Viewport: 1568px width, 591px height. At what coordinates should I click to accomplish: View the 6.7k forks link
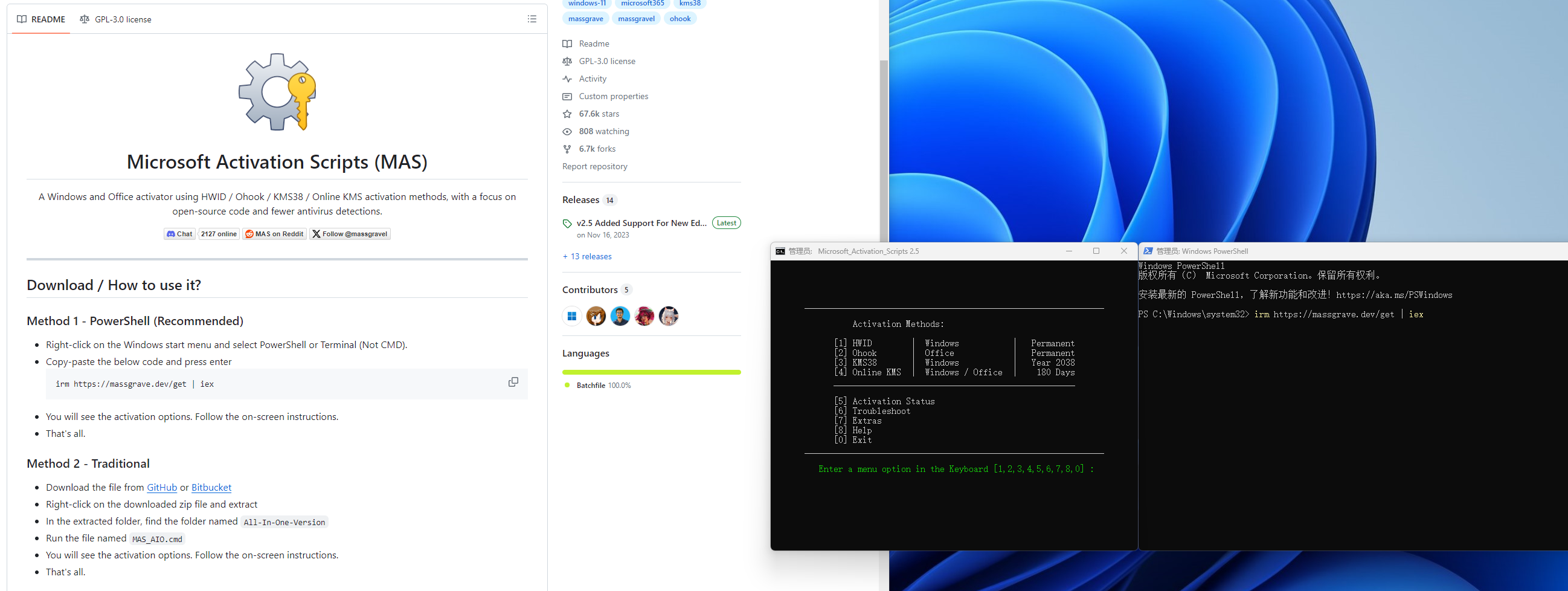coord(590,149)
